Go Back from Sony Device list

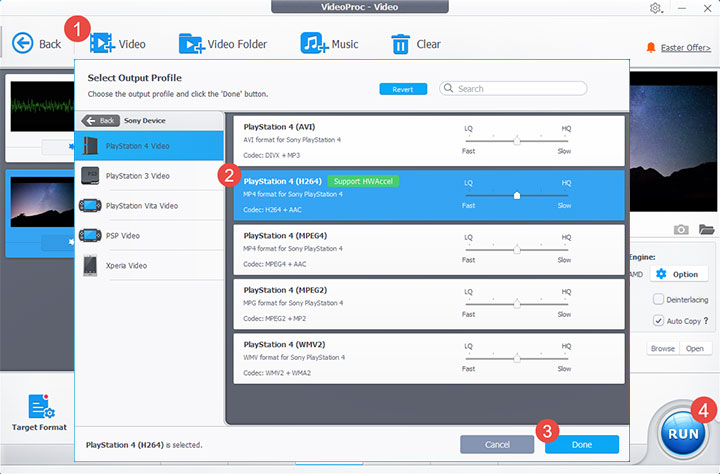[100, 120]
